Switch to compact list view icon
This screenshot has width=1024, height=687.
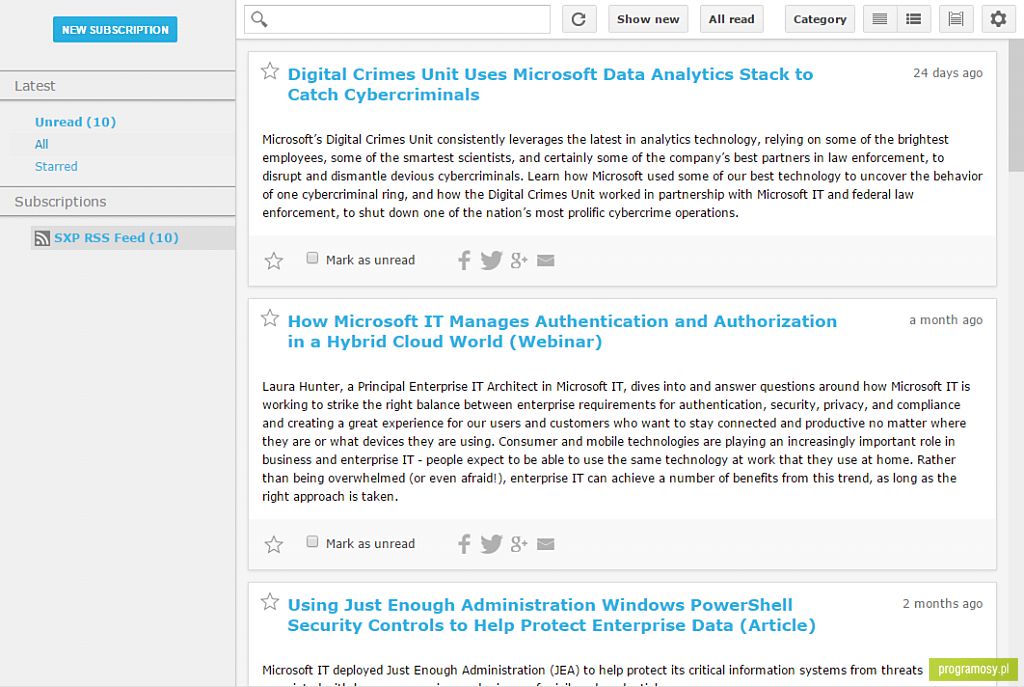[x=880, y=19]
